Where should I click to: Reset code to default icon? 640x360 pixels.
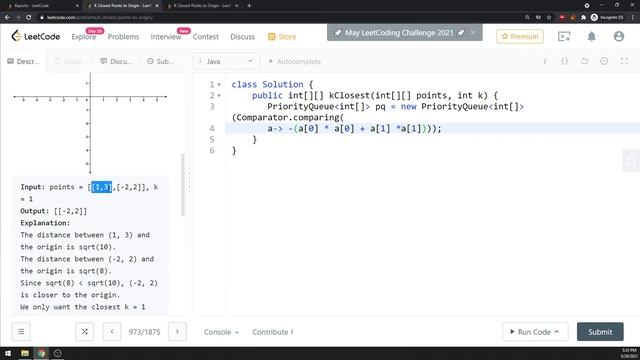584,61
